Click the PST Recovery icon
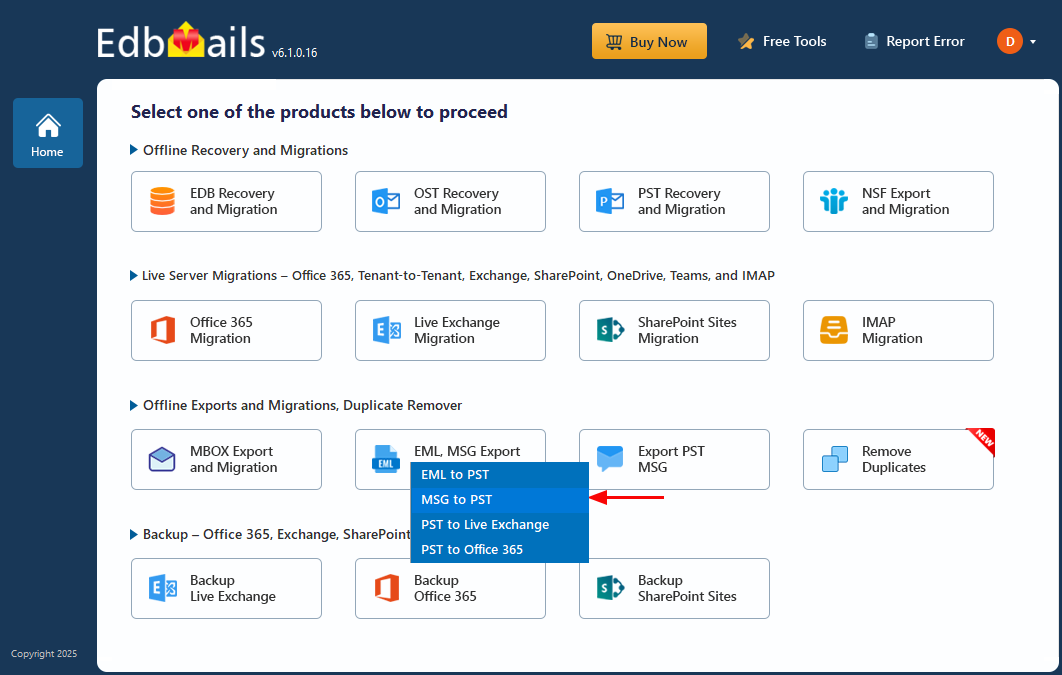 610,201
